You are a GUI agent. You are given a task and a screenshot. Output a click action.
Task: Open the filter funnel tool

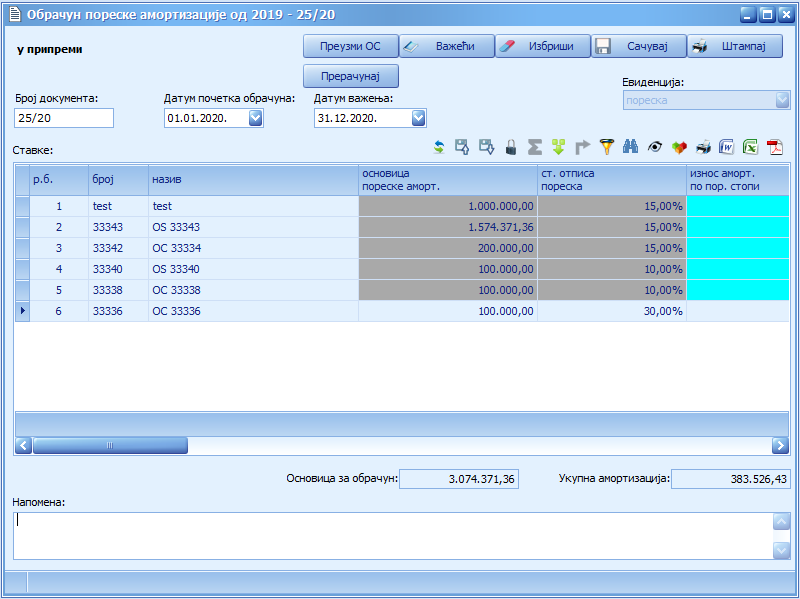coord(607,147)
